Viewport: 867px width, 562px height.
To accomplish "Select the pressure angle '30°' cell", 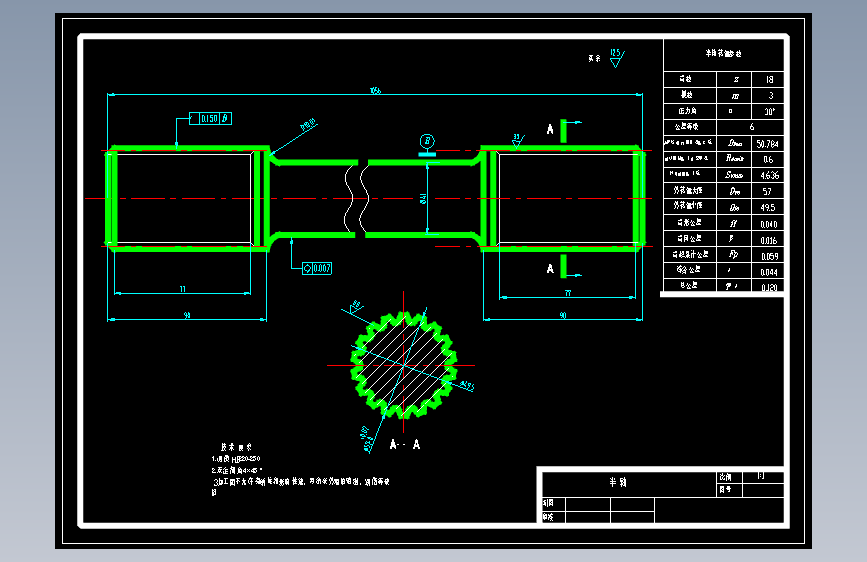I will 767,112.
